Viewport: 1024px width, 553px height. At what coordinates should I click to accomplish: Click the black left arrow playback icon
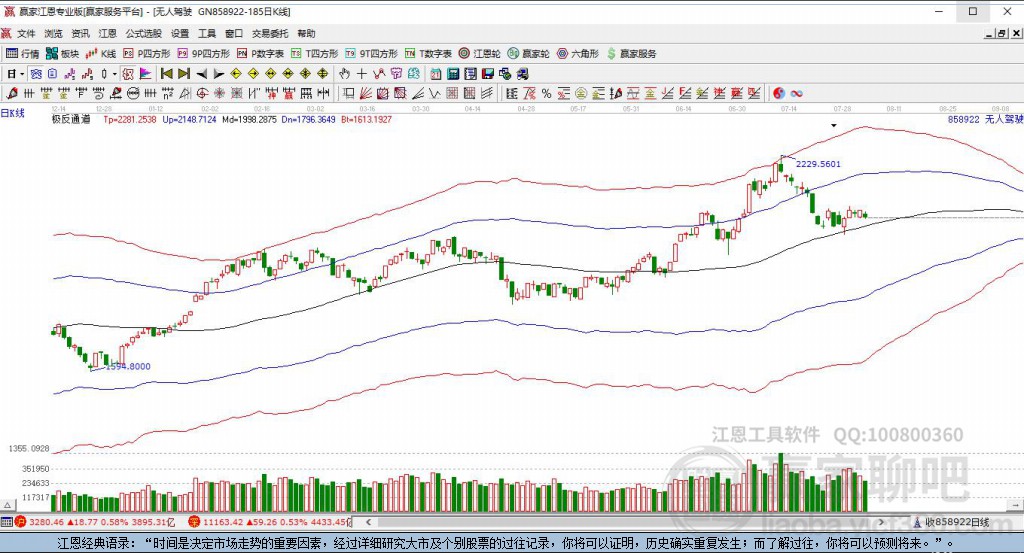202,74
